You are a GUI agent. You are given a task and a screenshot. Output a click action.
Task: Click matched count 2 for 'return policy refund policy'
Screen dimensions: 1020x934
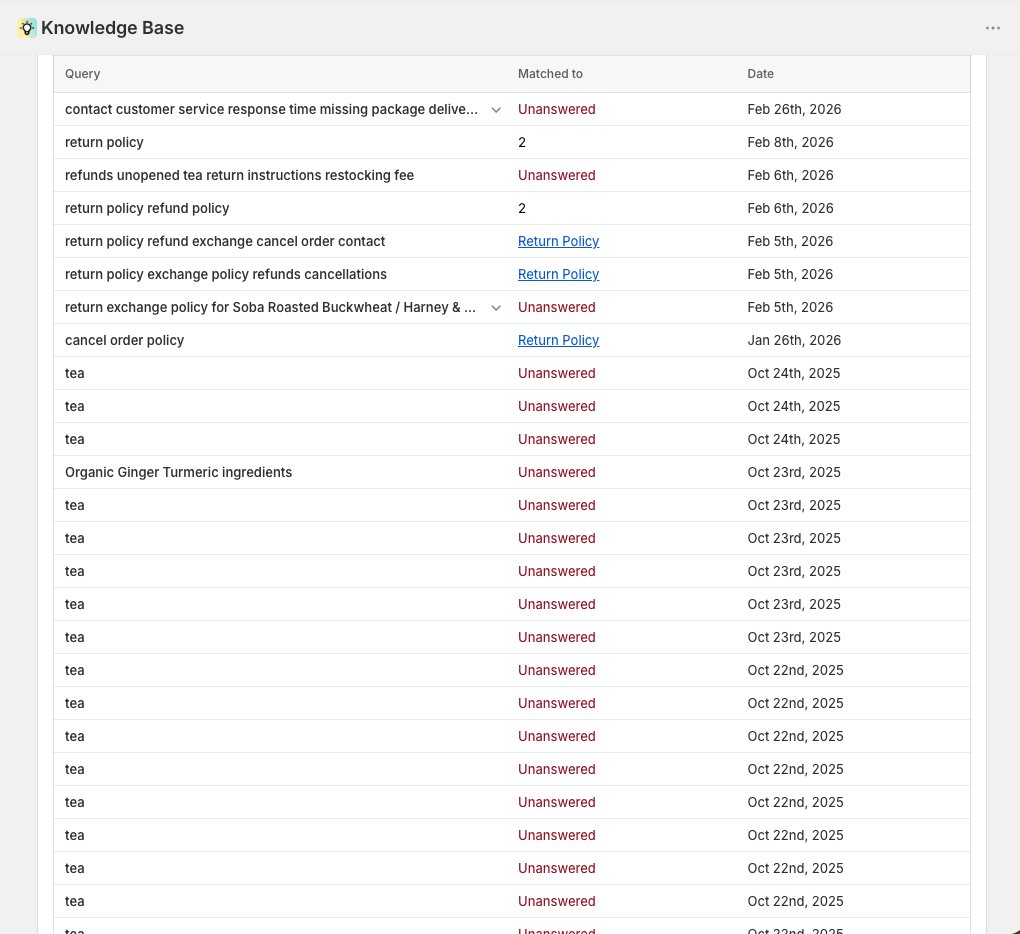click(x=522, y=208)
